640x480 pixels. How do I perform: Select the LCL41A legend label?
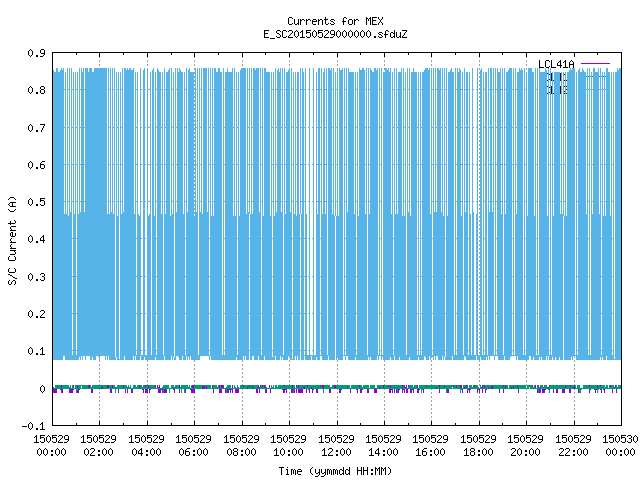pyautogui.click(x=556, y=64)
